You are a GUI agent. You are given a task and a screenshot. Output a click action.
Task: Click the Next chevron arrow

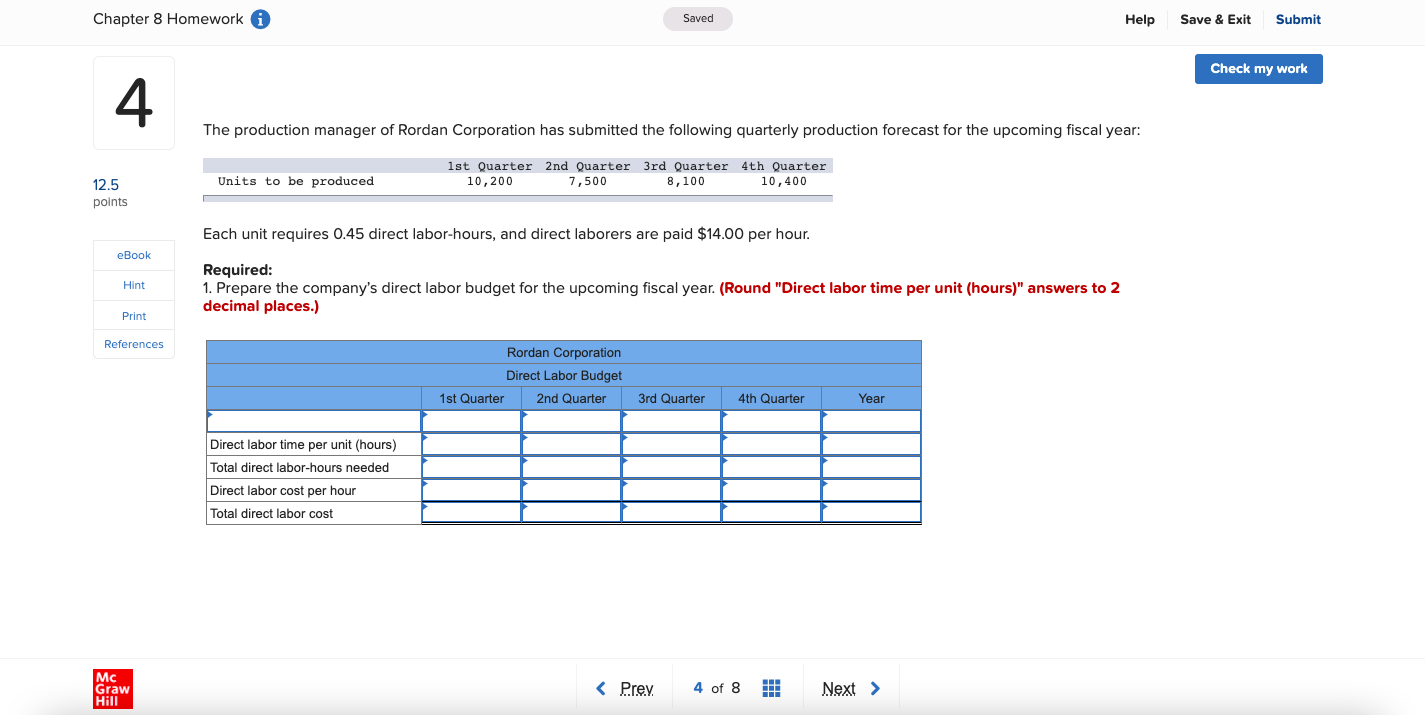(x=875, y=688)
